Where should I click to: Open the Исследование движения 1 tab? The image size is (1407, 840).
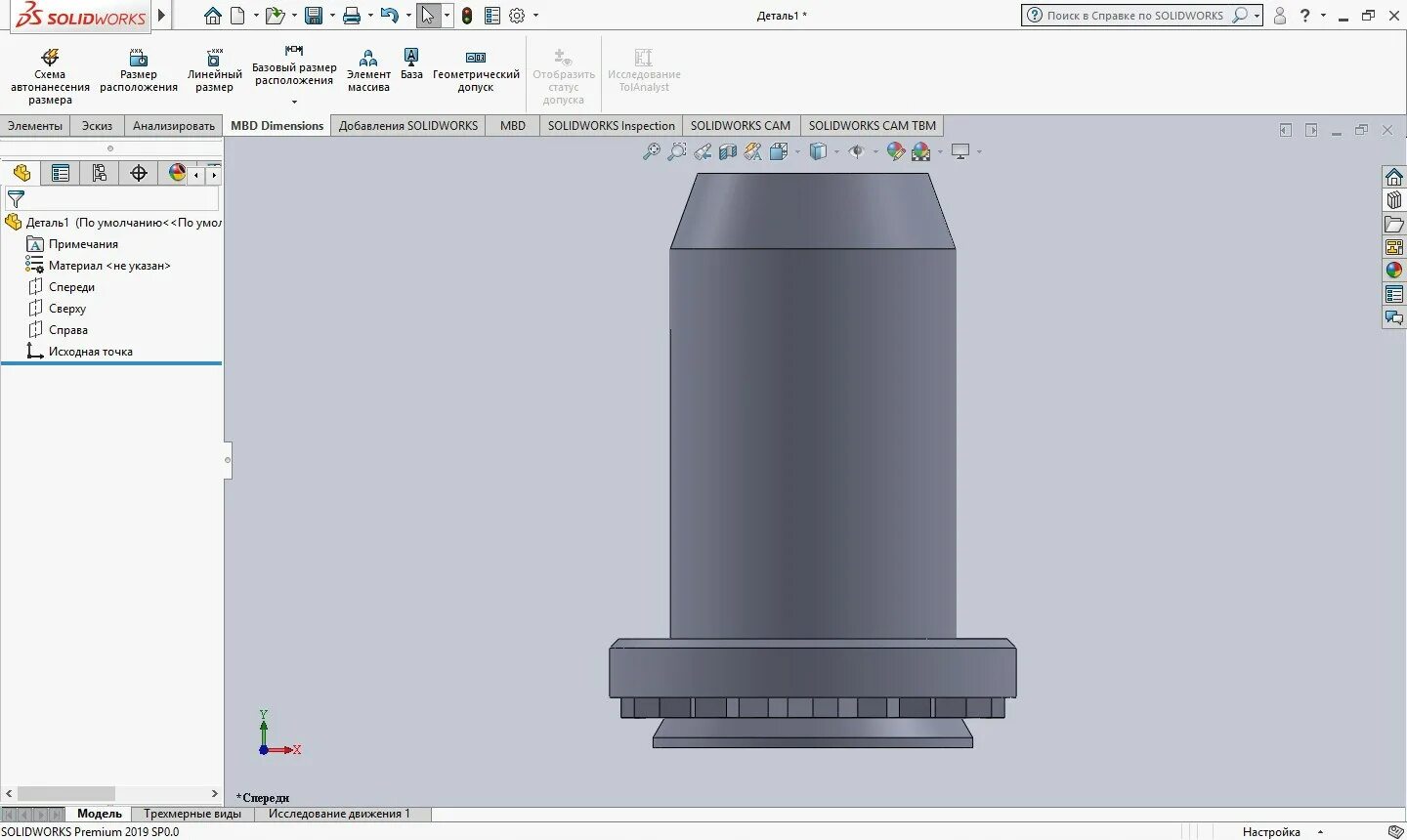click(x=339, y=814)
